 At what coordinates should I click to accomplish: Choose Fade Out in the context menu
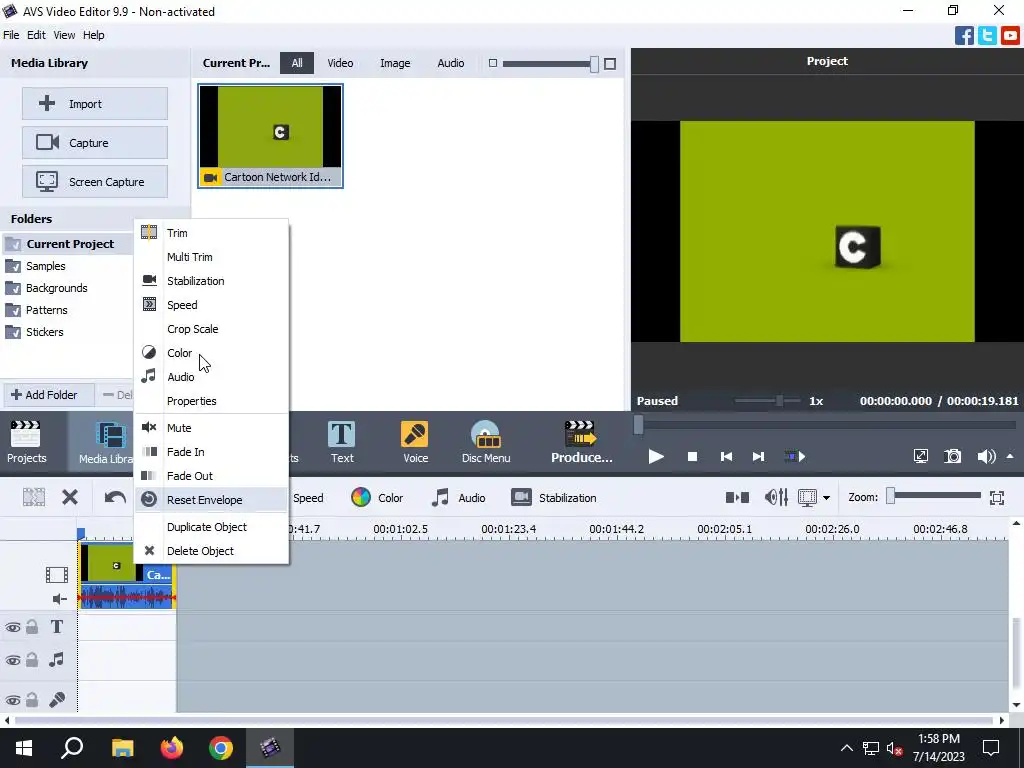coord(211,476)
